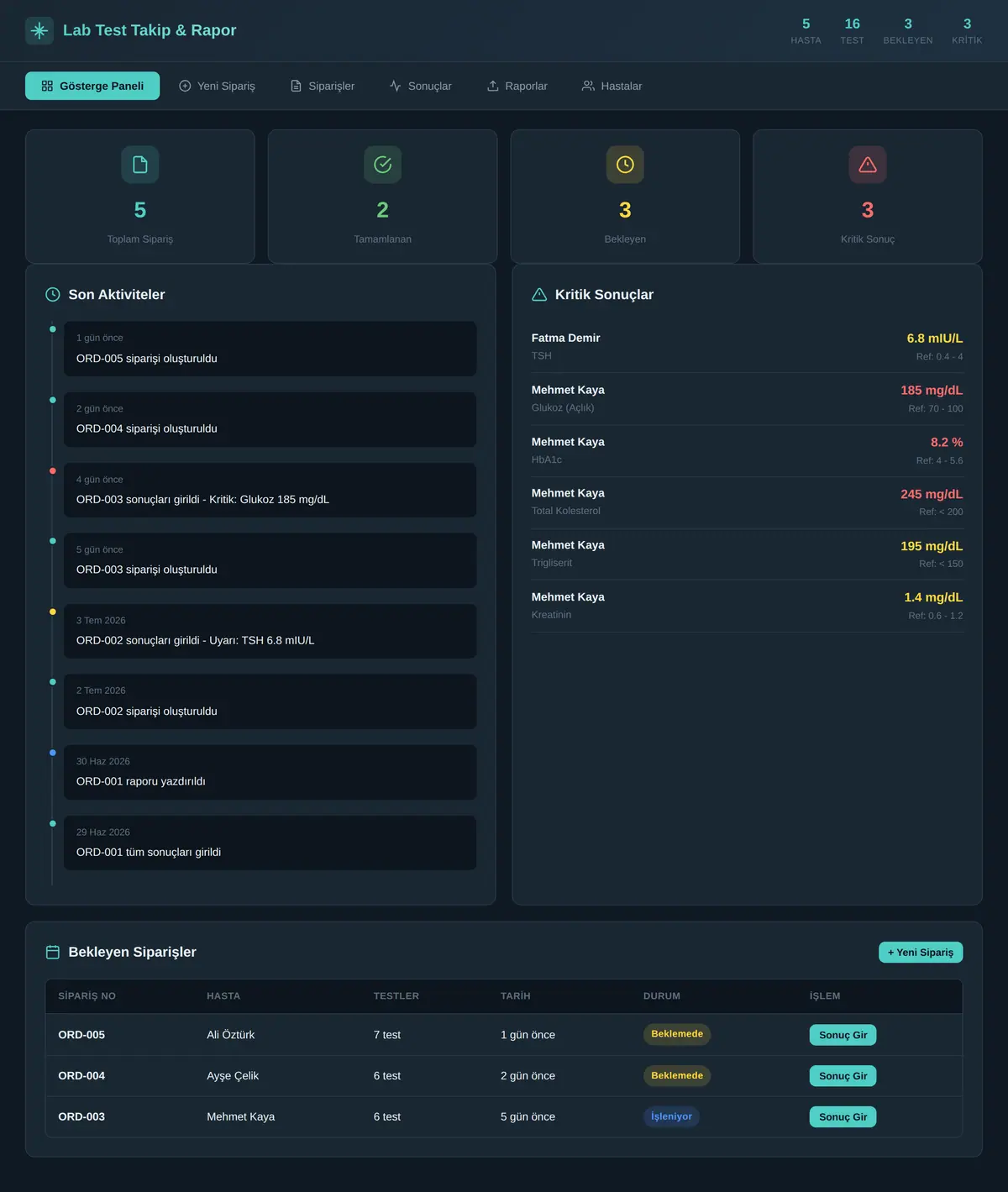Click the document icon above Toplam Sipariş
Screen dimensions: 1008x1192
140,165
